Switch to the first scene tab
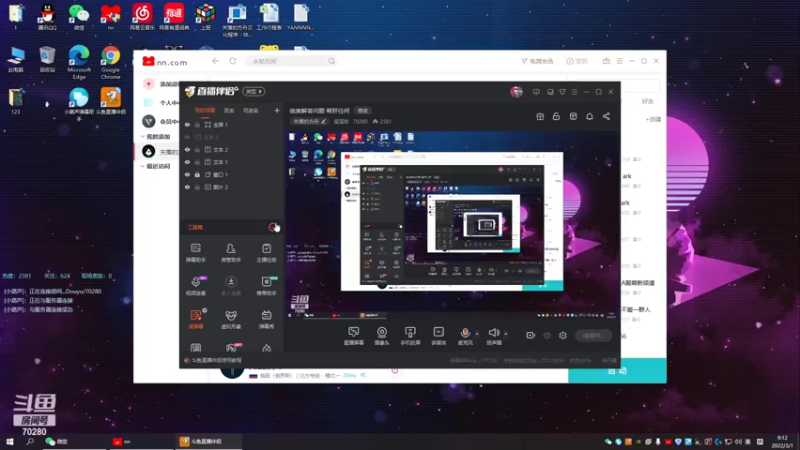 205,110
